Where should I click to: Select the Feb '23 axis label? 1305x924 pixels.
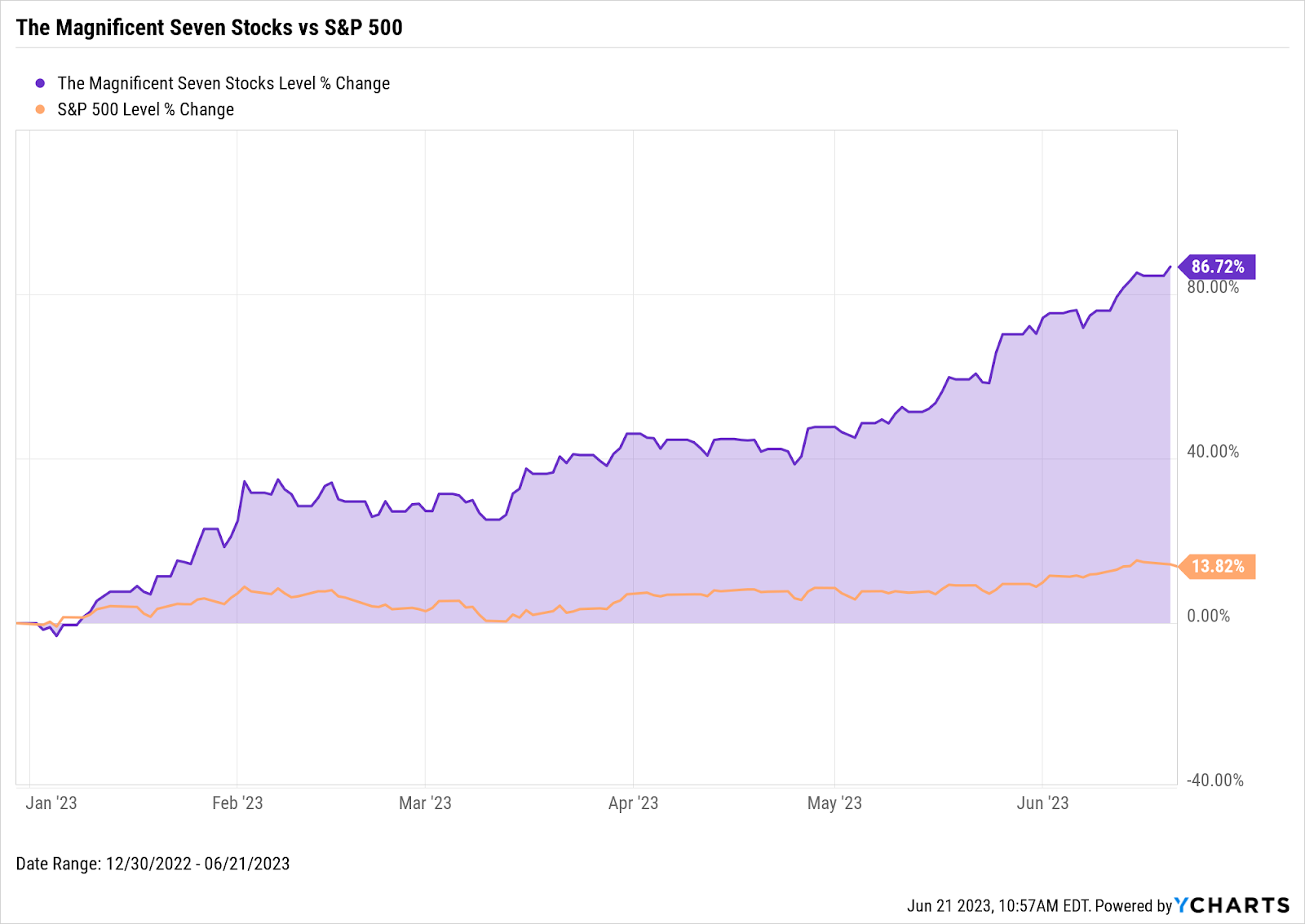pos(237,803)
